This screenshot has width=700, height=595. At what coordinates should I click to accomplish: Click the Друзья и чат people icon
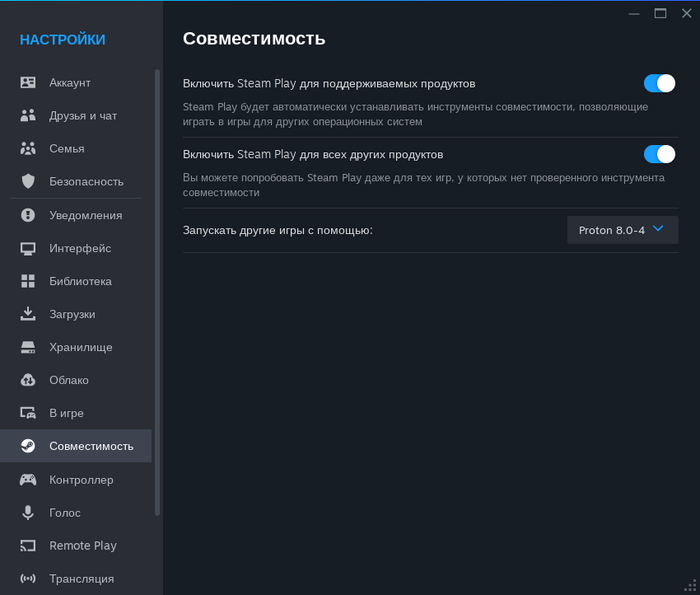click(28, 116)
